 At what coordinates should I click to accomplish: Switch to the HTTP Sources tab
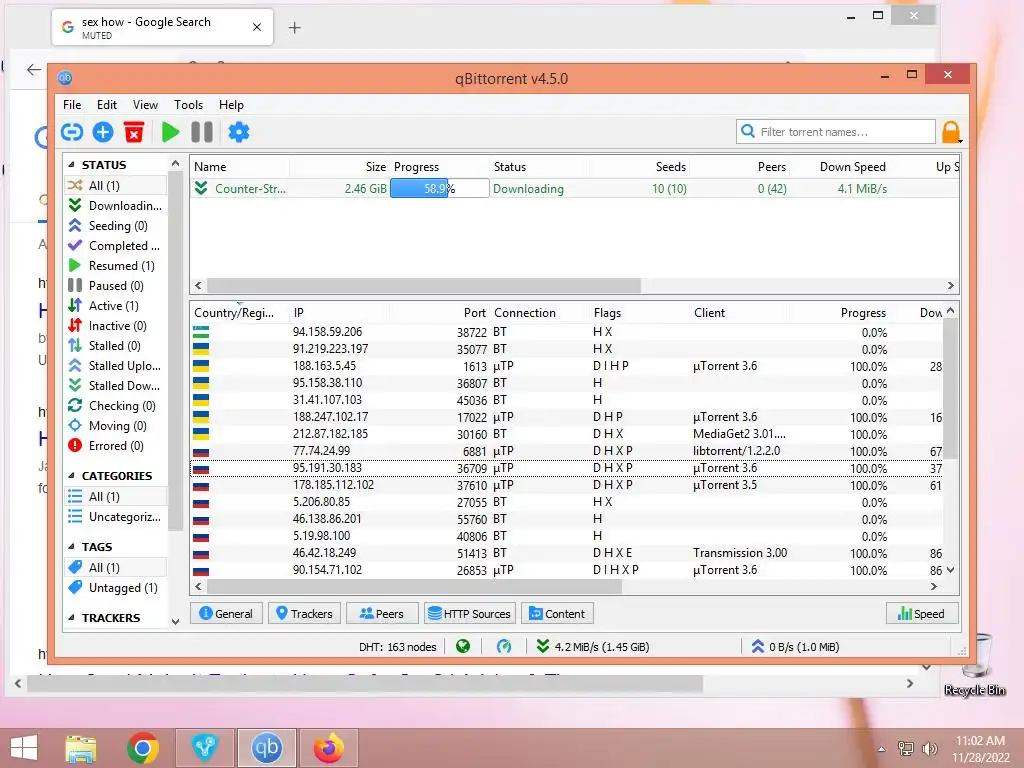tap(470, 613)
